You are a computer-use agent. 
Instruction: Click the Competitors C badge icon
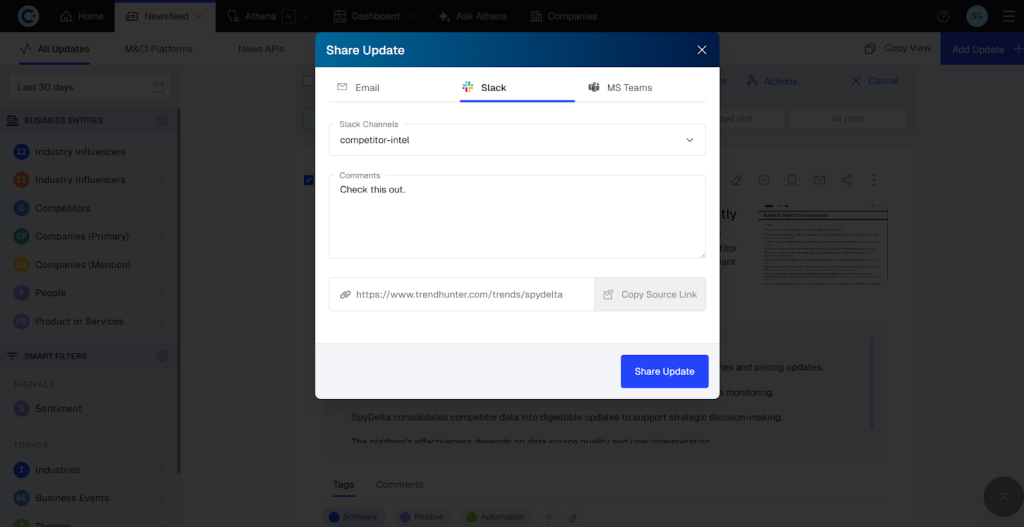pos(22,208)
